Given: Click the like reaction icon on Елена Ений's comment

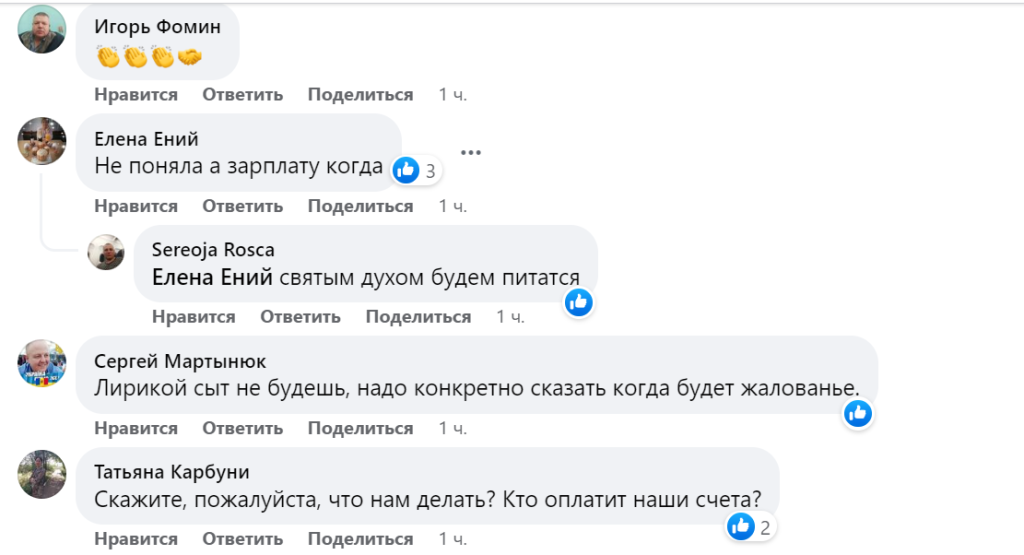Looking at the screenshot, I should (406, 170).
